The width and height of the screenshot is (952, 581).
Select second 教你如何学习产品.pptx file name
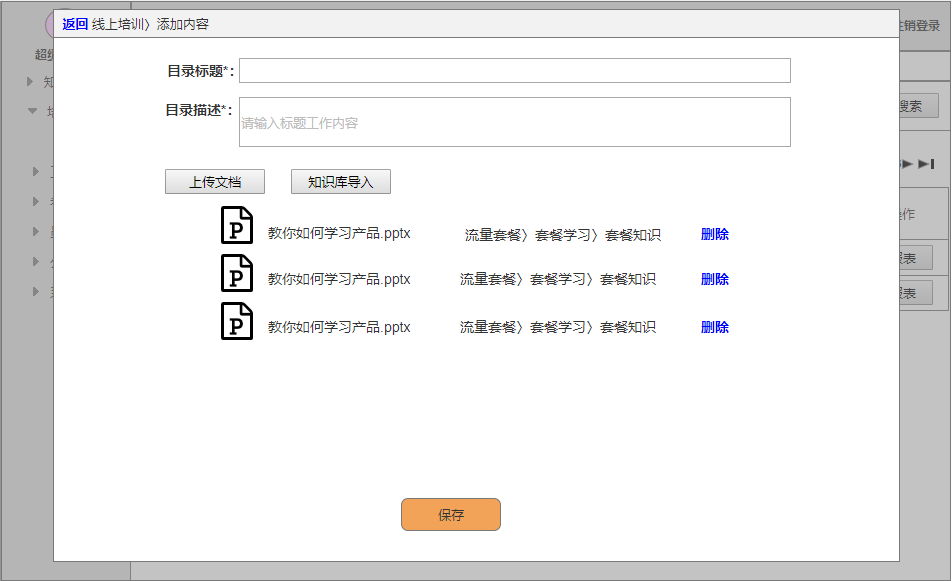click(339, 279)
